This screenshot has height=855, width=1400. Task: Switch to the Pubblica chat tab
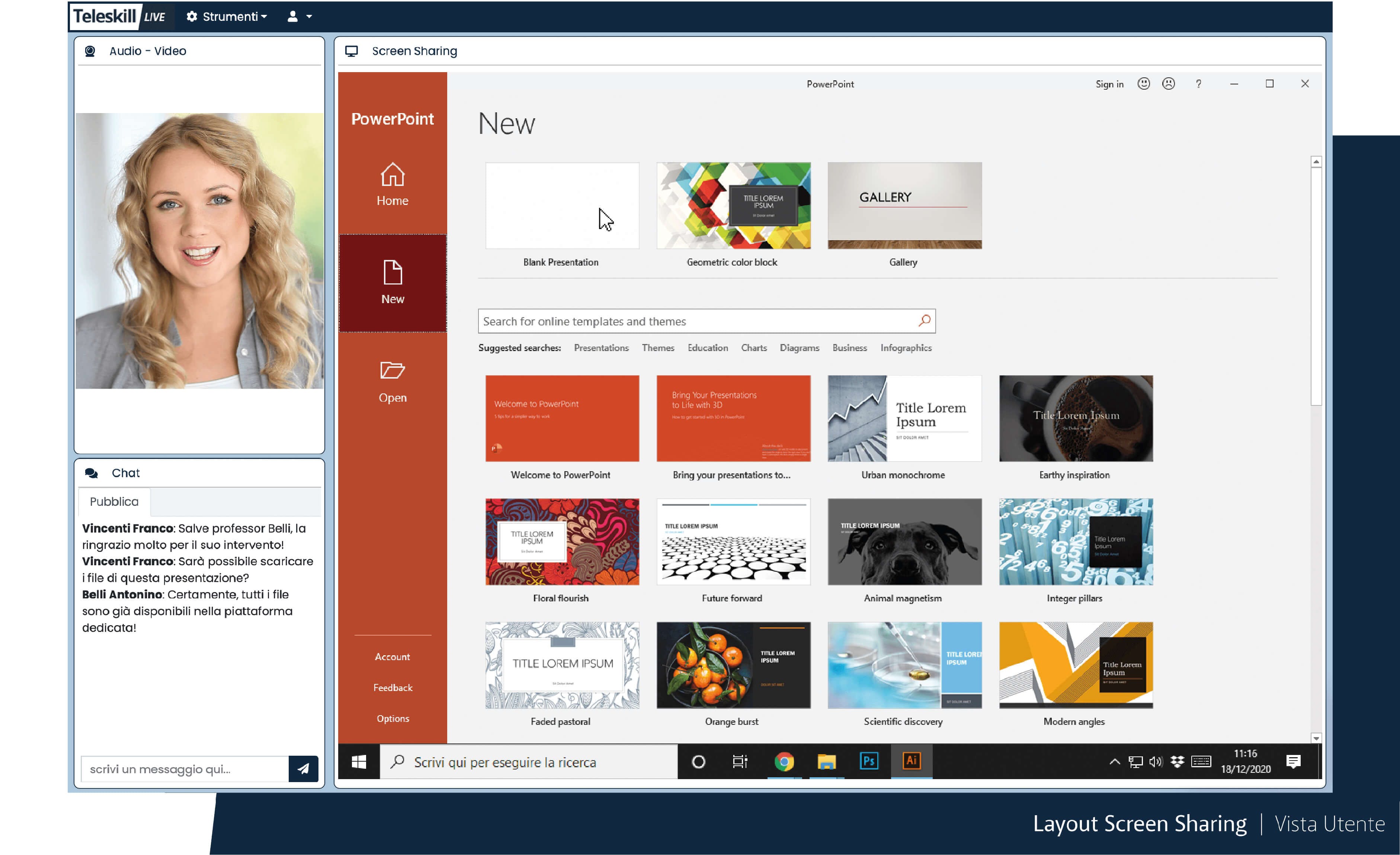(113, 502)
